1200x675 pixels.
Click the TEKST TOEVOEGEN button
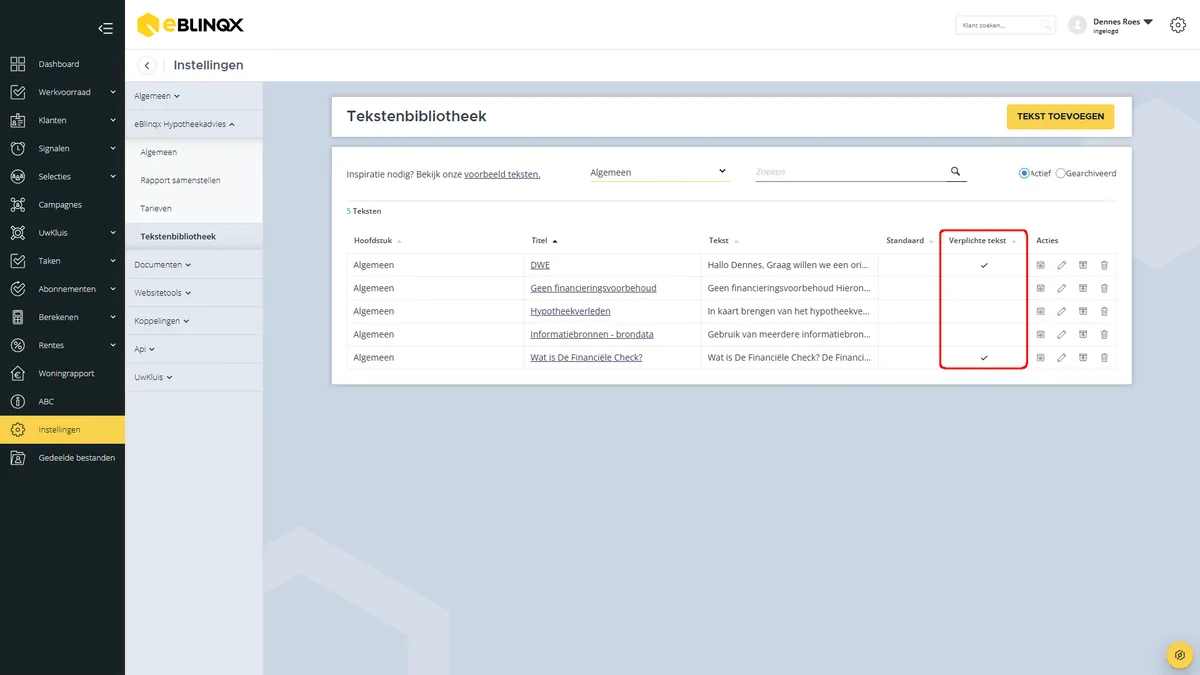click(1060, 116)
